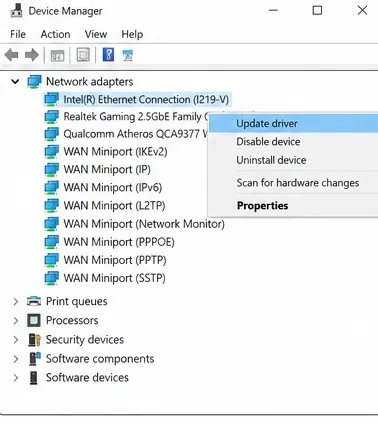Image resolution: width=378 pixels, height=423 pixels.
Task: Expand the Processors category
Action: [16, 321]
